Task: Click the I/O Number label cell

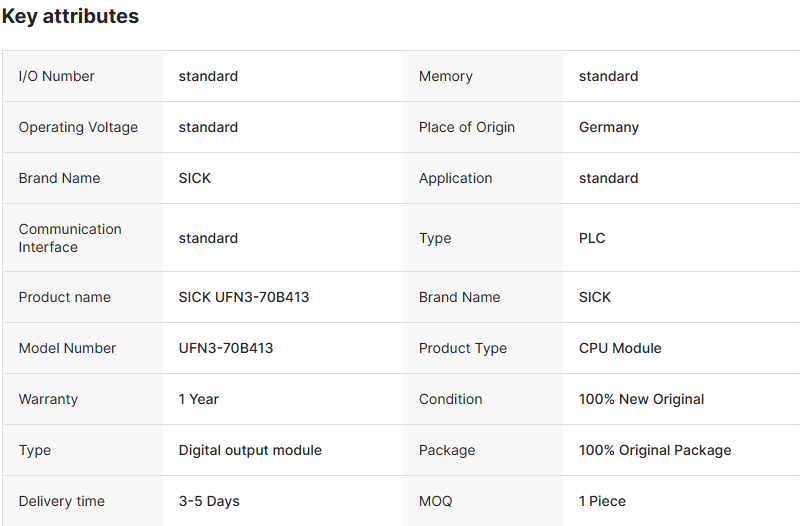Action: click(x=57, y=76)
